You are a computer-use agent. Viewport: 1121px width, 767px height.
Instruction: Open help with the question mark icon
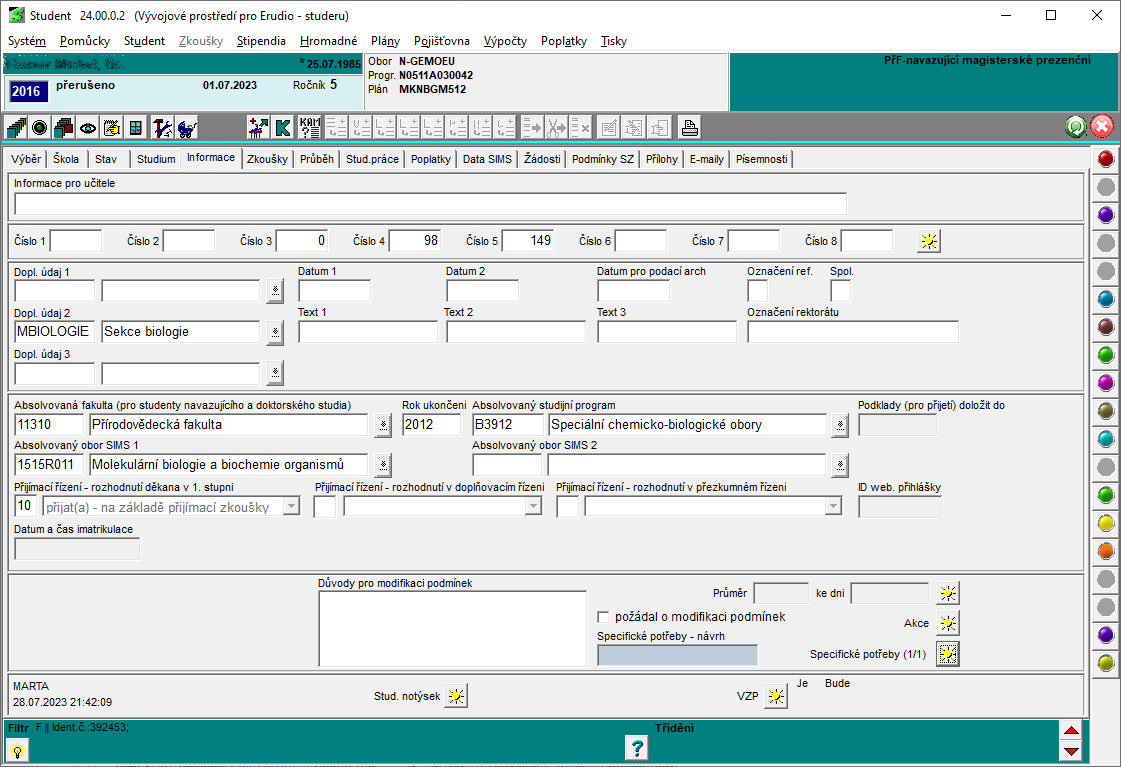pyautogui.click(x=636, y=747)
